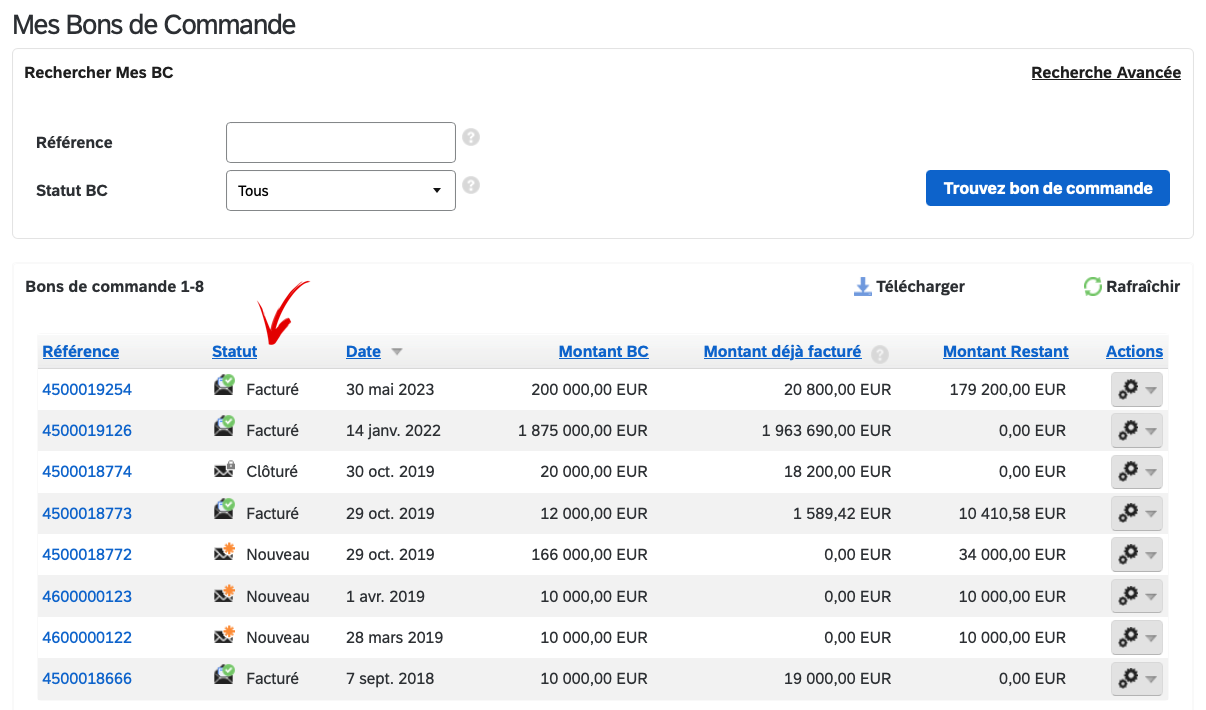The width and height of the screenshot is (1206, 710).
Task: Open actions gear menu for order 4500018774
Action: coord(1137,472)
